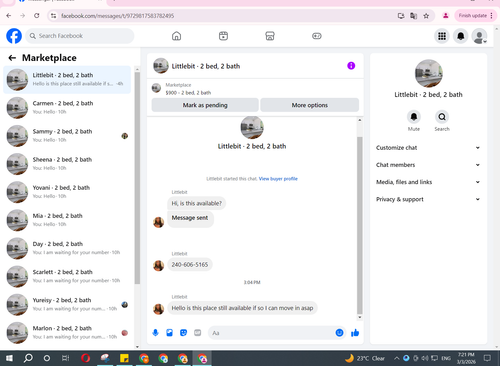Open the View buyer profile link
This screenshot has height=366, width=500.
click(x=278, y=179)
